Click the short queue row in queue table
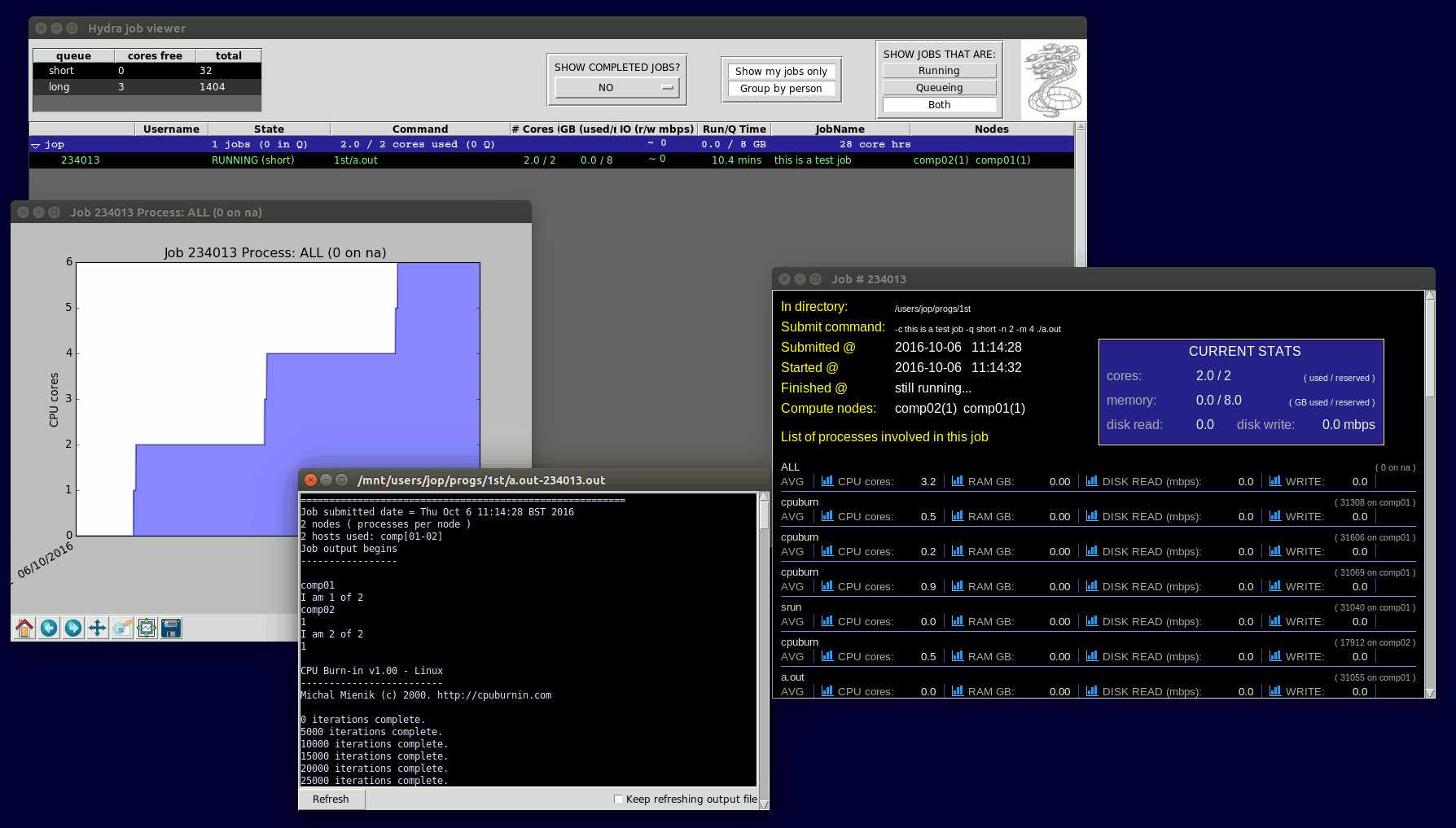 click(147, 71)
